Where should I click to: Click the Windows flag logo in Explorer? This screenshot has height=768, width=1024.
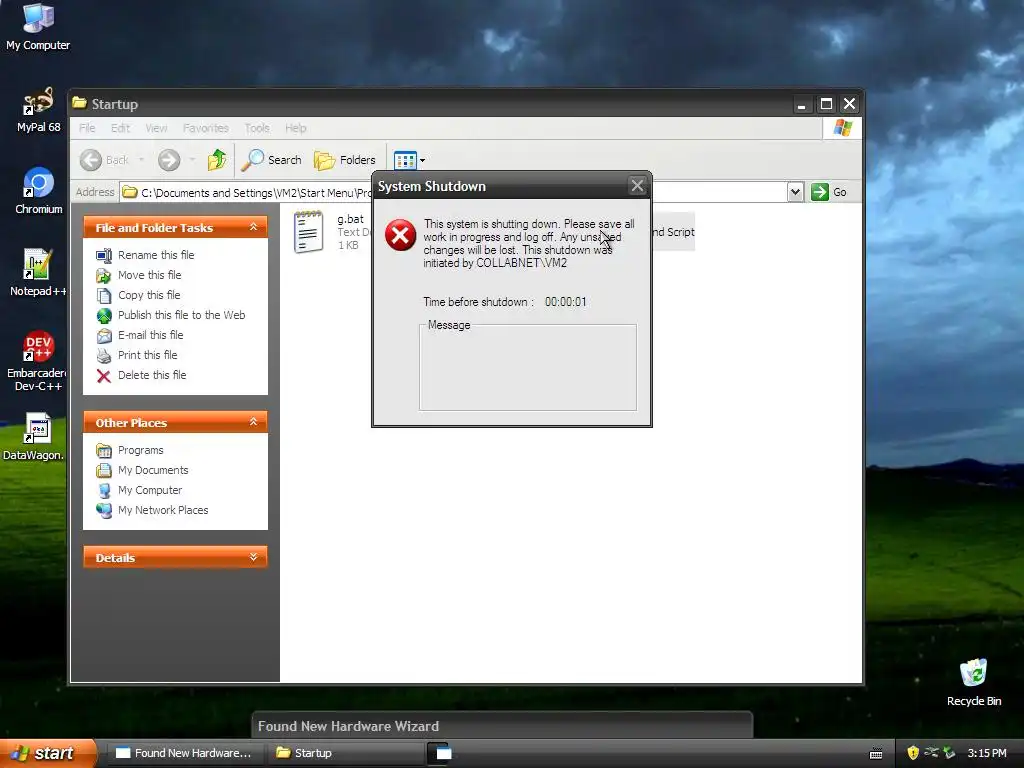pos(842,127)
